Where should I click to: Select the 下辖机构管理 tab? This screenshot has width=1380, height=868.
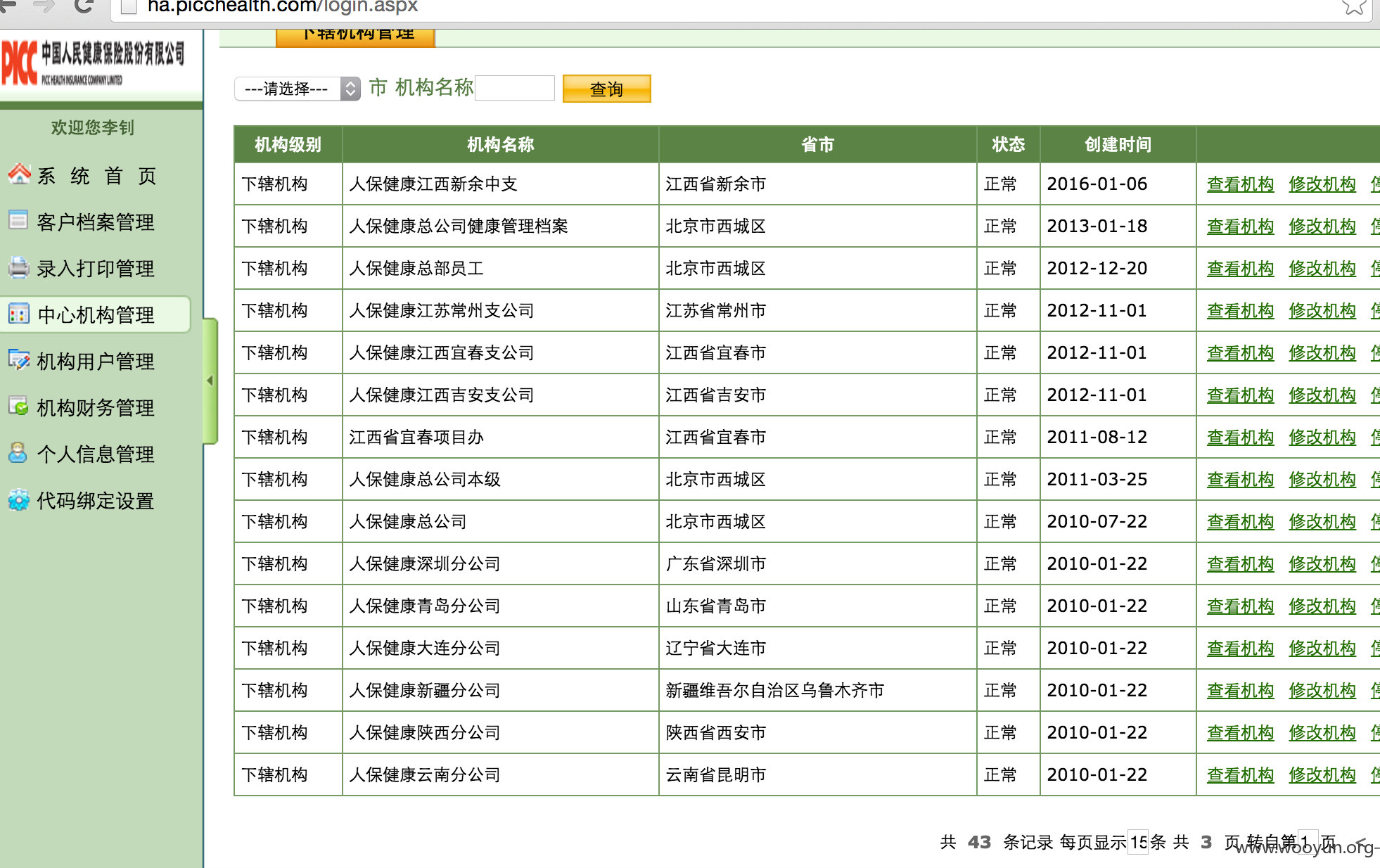pyautogui.click(x=355, y=37)
